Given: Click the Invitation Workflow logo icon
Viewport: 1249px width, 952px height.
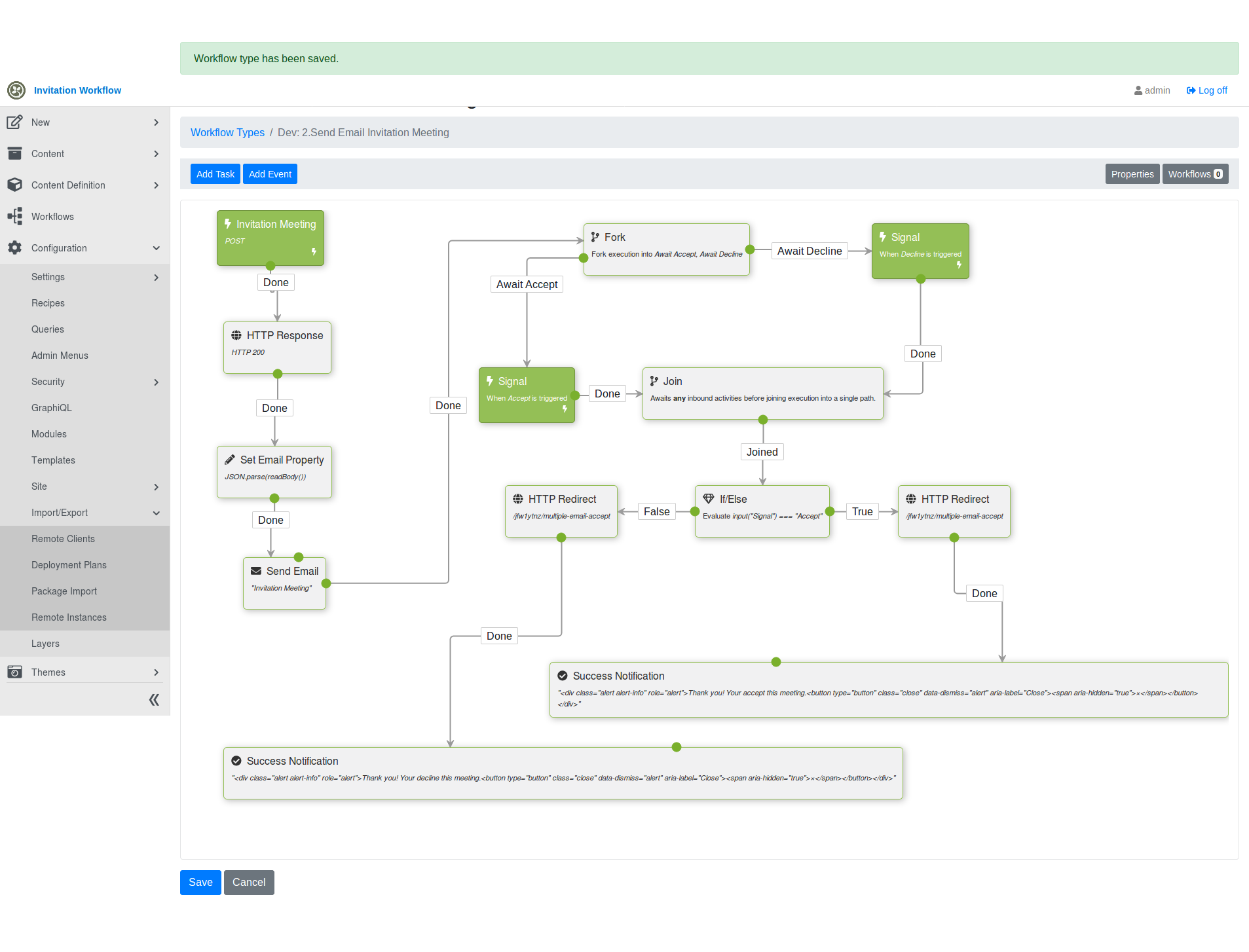Looking at the screenshot, I should pos(16,90).
